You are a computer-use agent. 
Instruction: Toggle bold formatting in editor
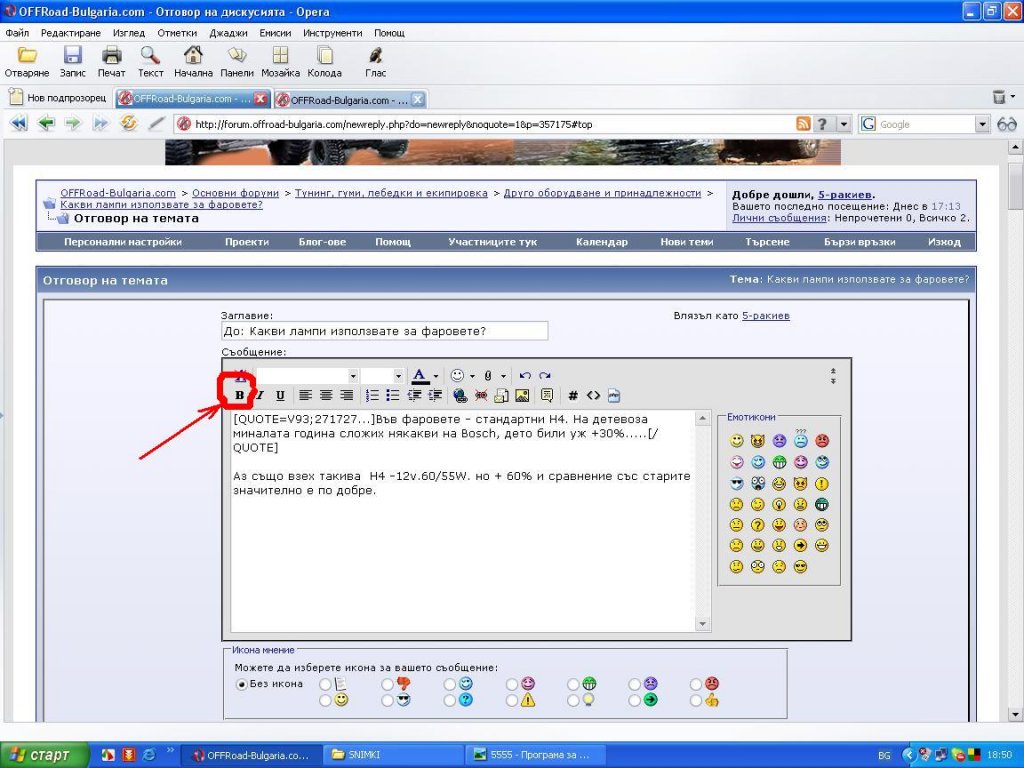239,395
